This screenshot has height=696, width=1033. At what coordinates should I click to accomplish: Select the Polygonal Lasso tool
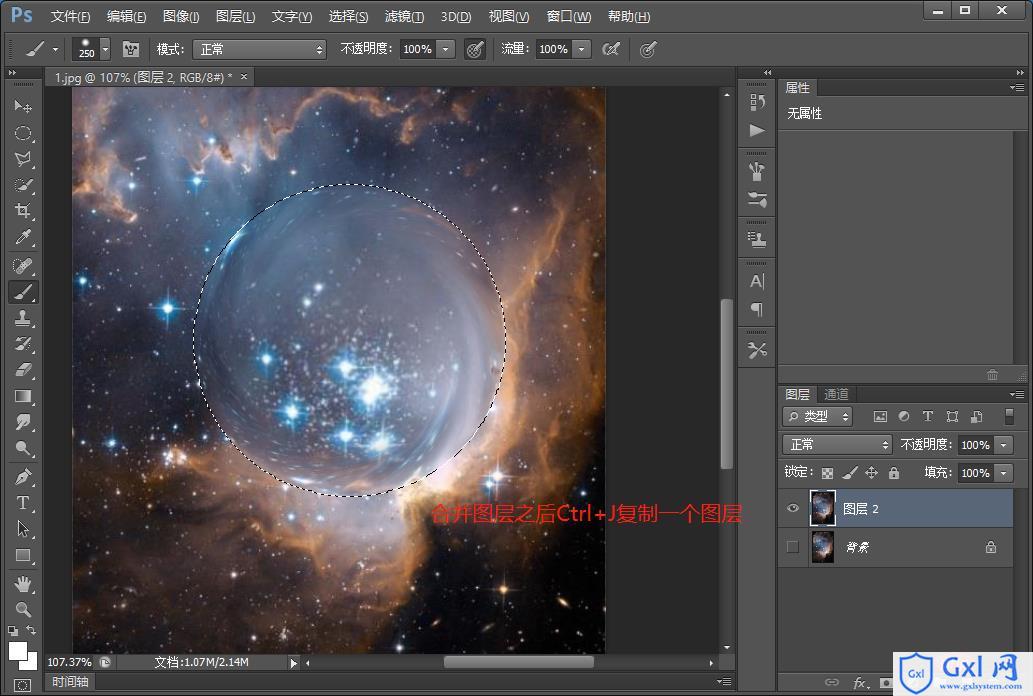(23, 159)
